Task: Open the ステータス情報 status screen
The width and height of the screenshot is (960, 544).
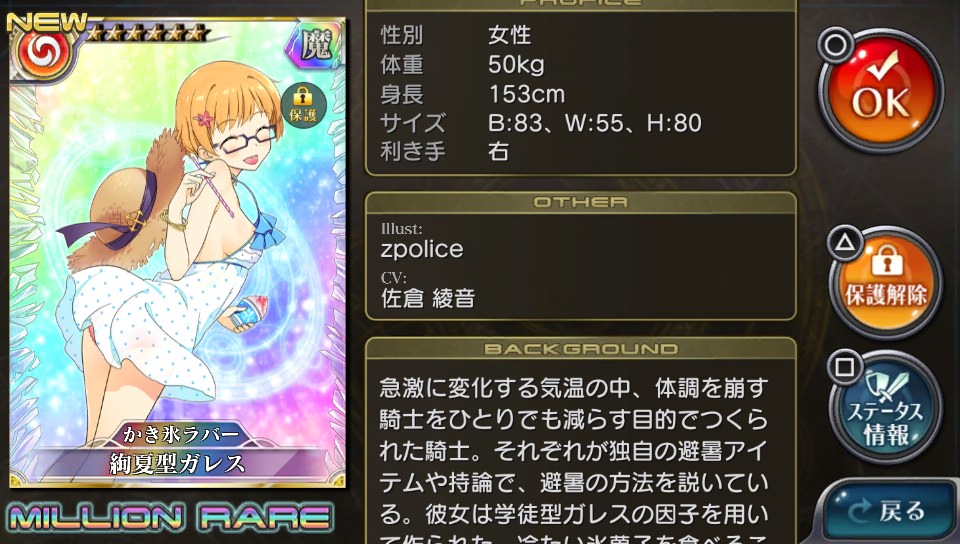Action: point(886,408)
